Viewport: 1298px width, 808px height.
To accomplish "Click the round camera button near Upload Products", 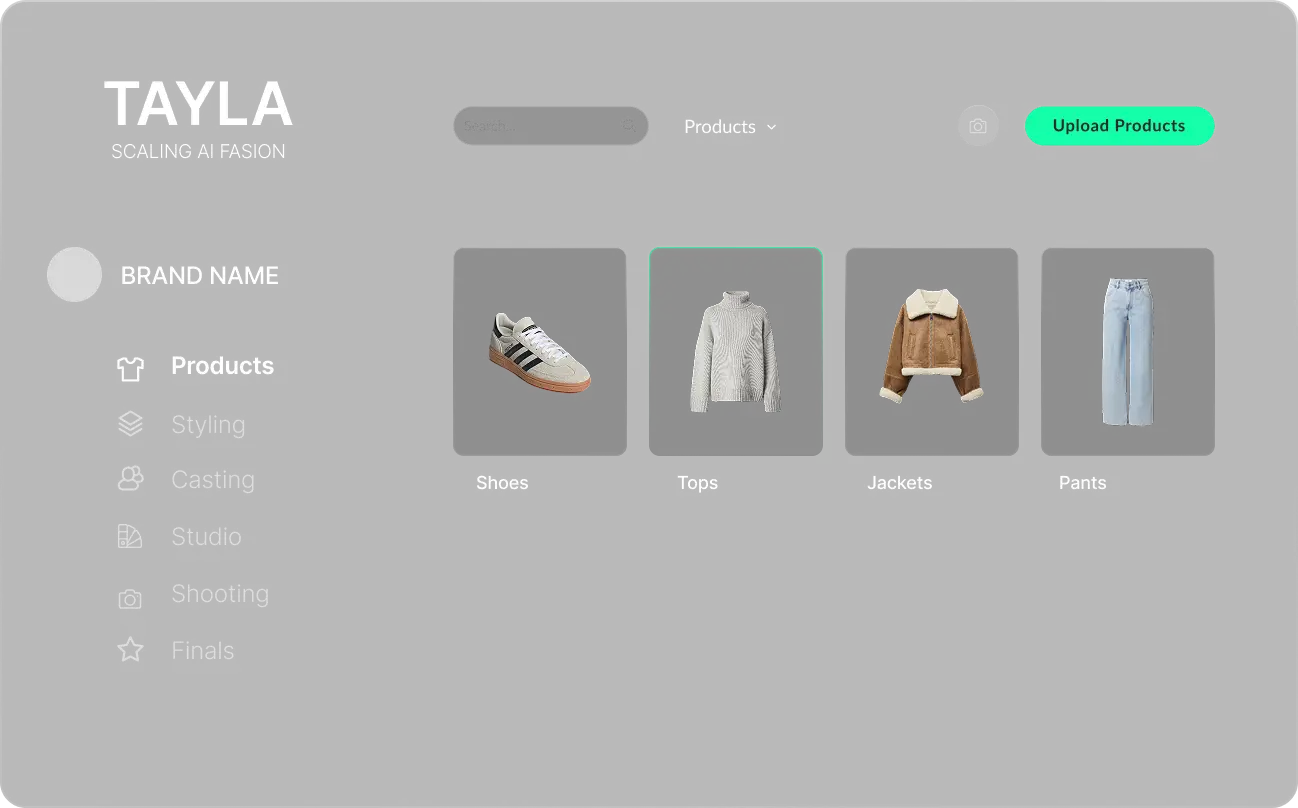I will click(x=978, y=126).
